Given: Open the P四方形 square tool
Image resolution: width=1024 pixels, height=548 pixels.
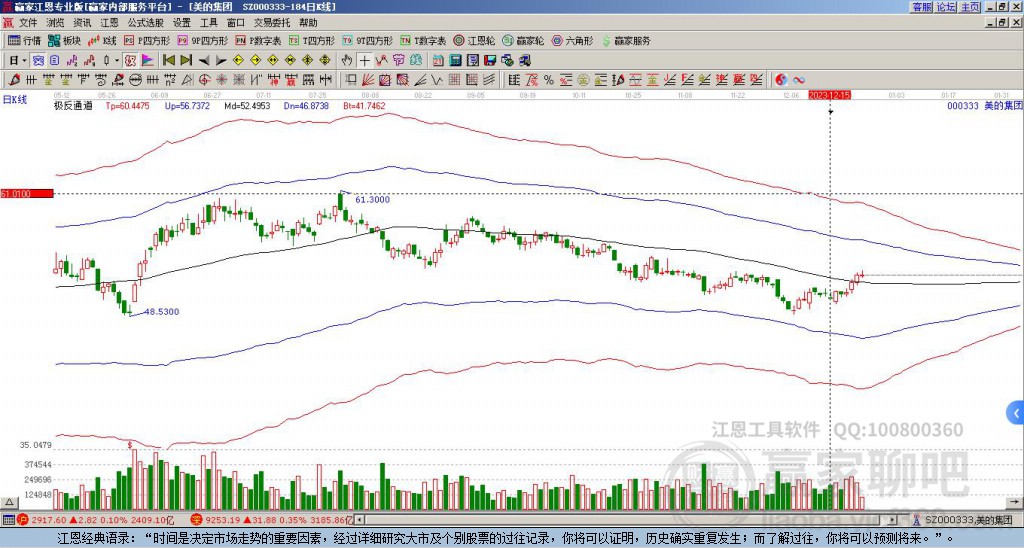Looking at the screenshot, I should click(x=149, y=41).
